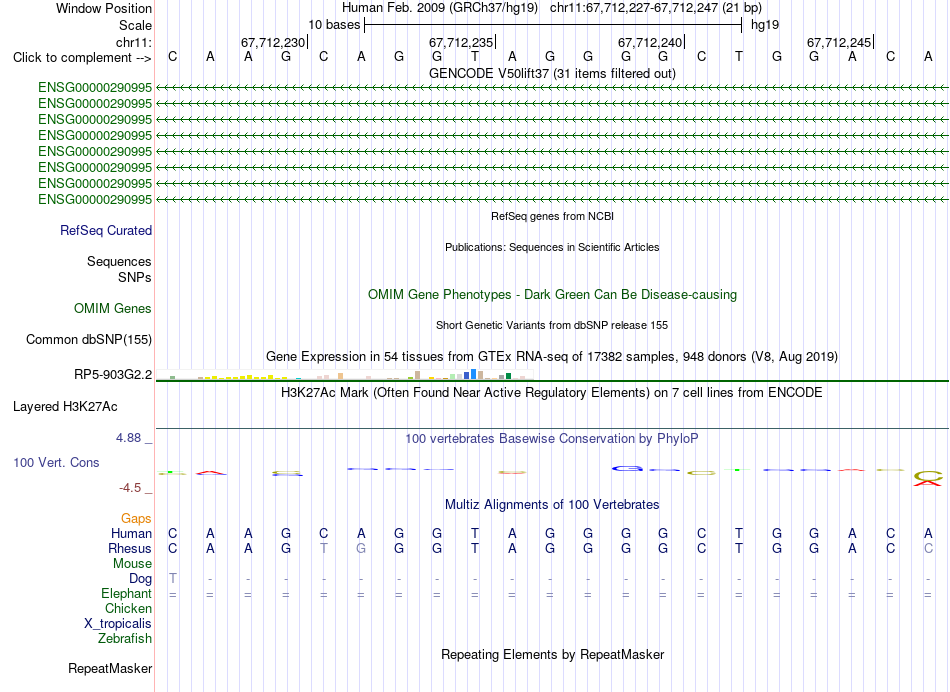Click the 67,712,240 position marker
Viewport: 950px width, 692px height.
(x=650, y=42)
